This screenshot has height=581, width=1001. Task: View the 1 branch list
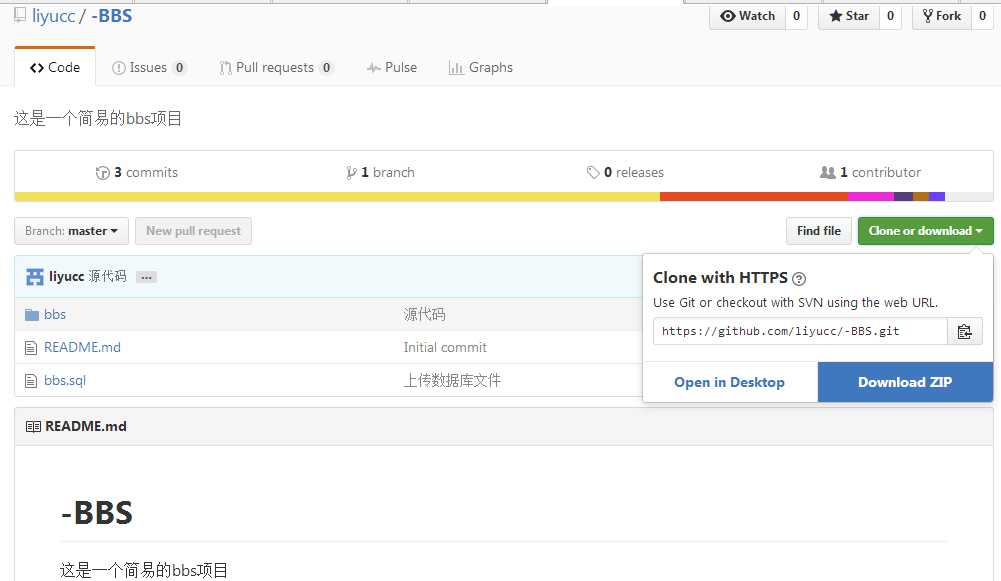pyautogui.click(x=380, y=172)
